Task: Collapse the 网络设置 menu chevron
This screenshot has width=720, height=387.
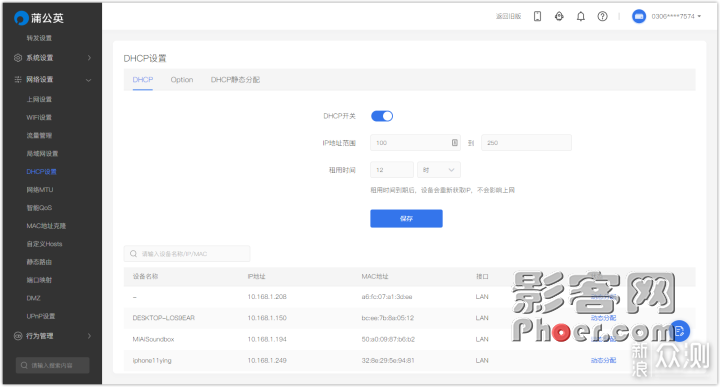Action: coord(89,80)
